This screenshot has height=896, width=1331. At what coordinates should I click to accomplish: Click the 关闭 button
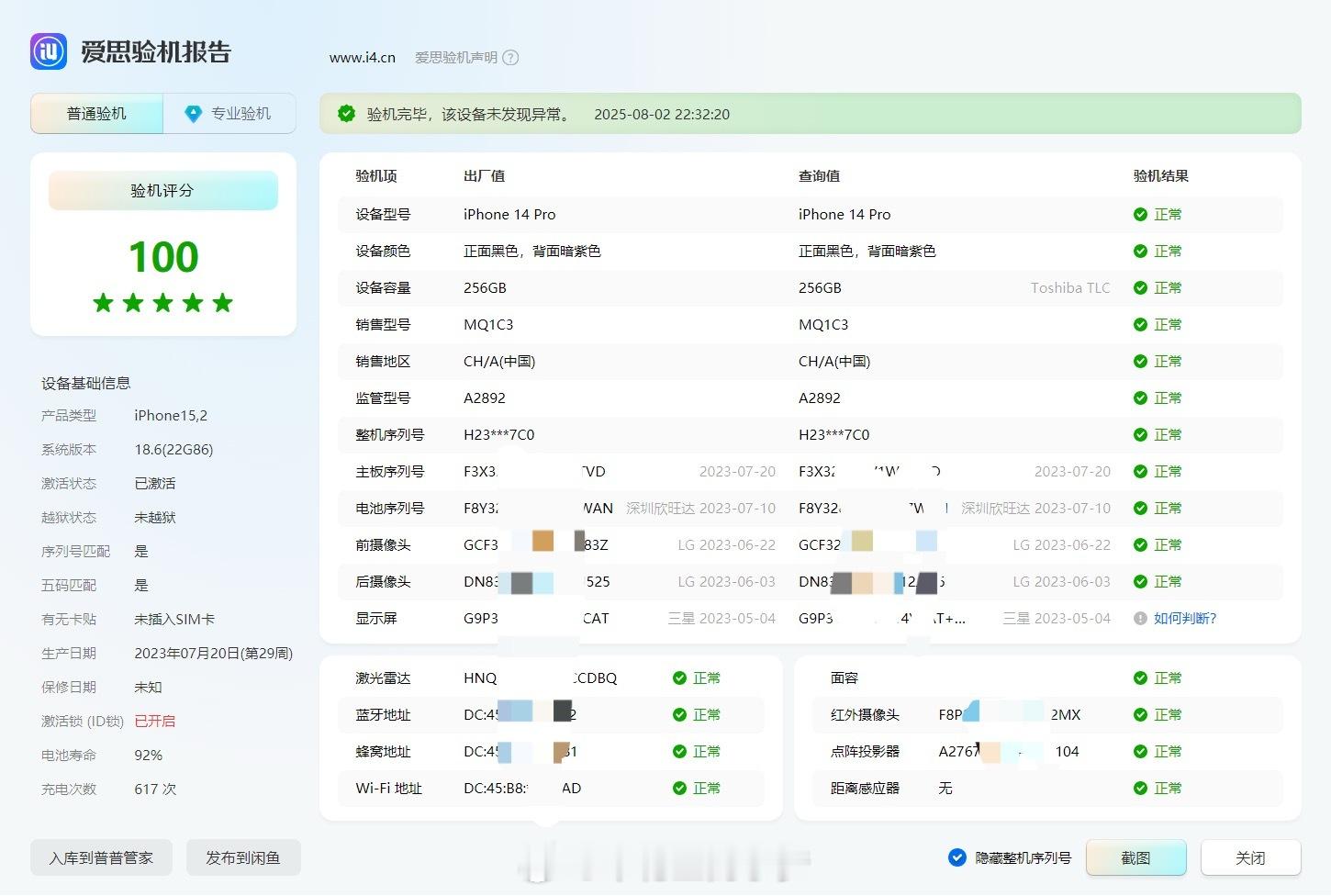click(x=1250, y=857)
